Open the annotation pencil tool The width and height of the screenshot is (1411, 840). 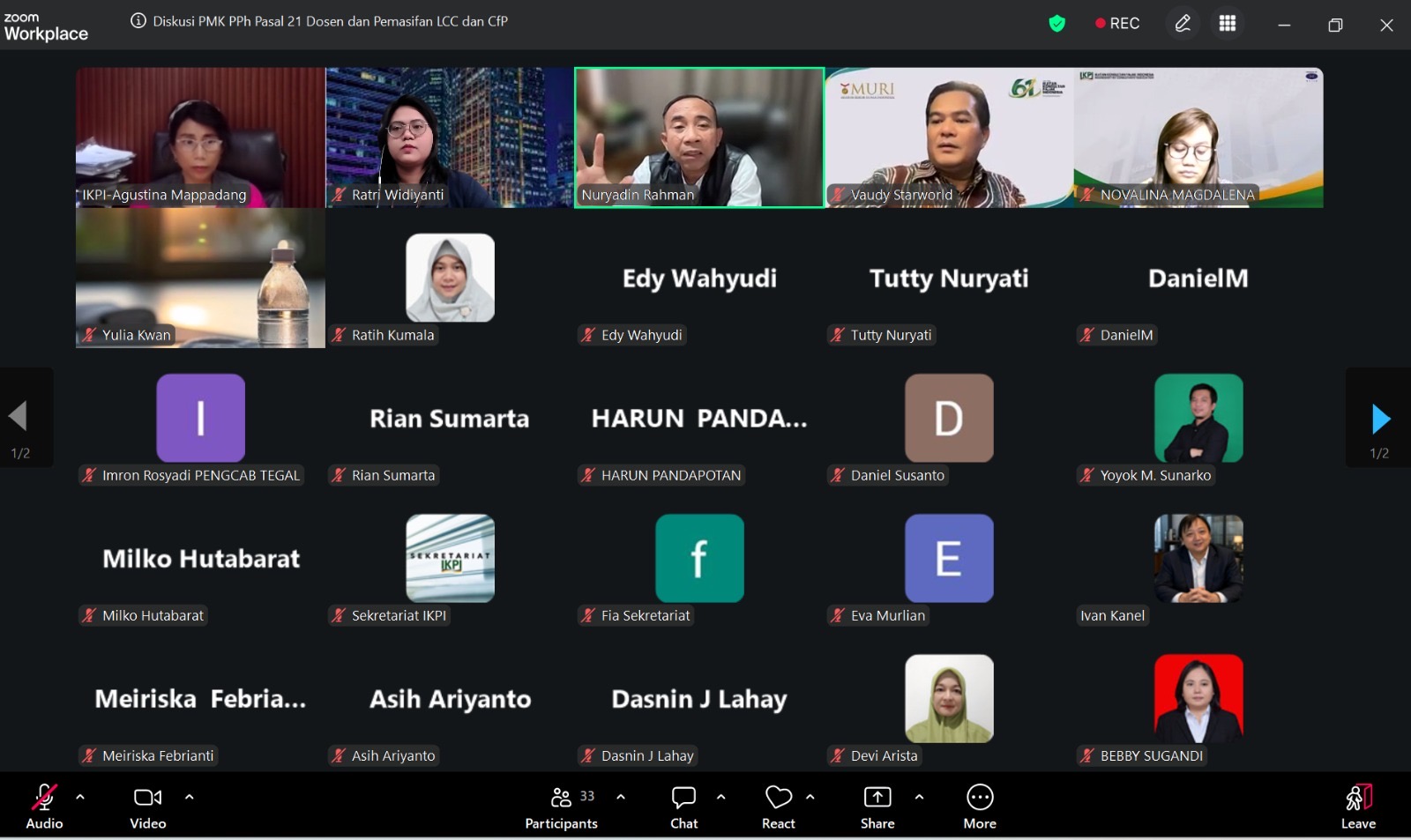[1183, 24]
